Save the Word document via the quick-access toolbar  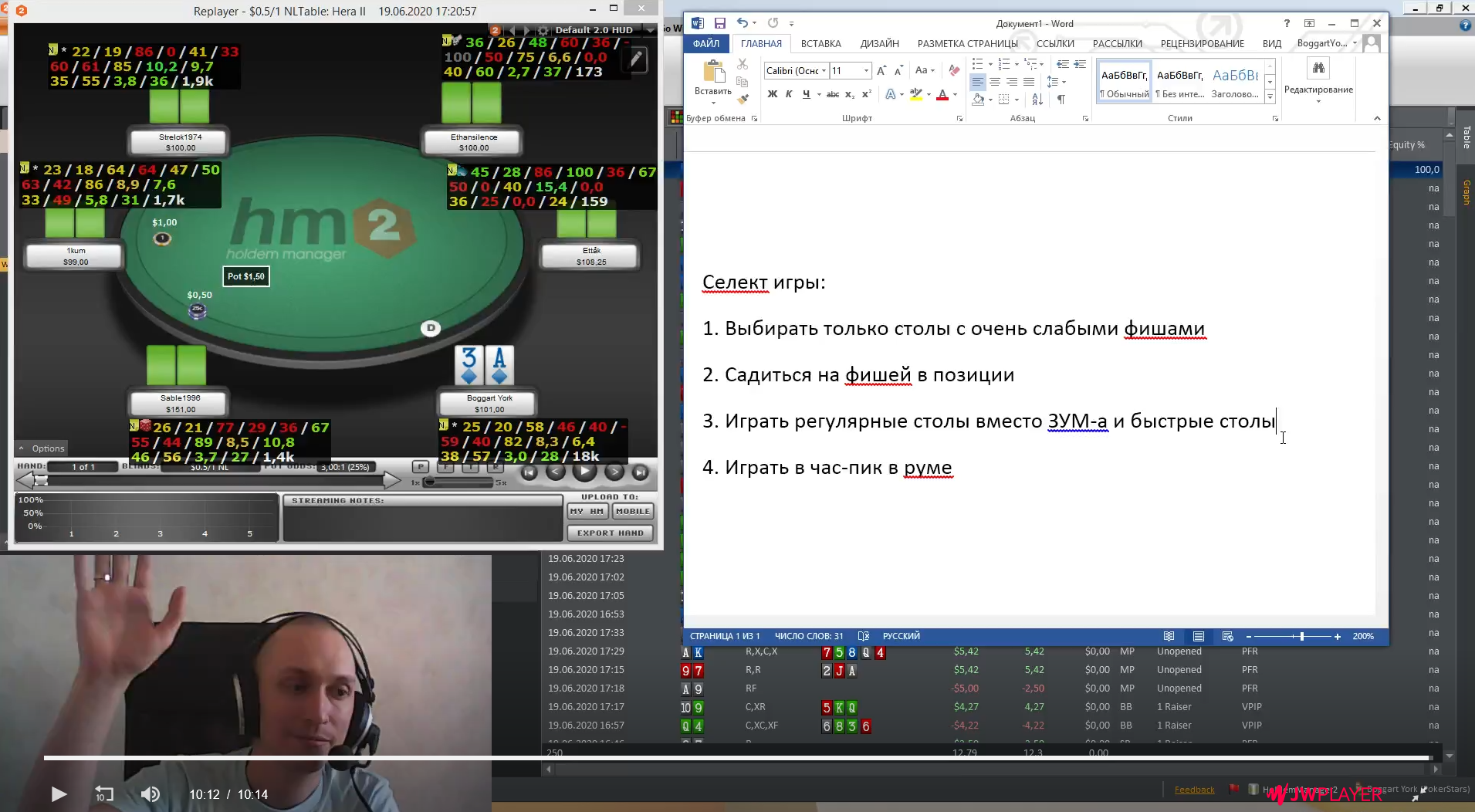[719, 23]
